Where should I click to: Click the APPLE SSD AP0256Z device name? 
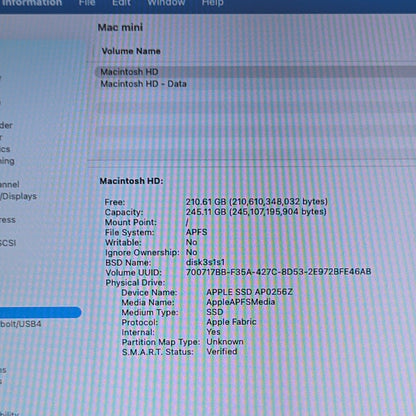(249, 292)
